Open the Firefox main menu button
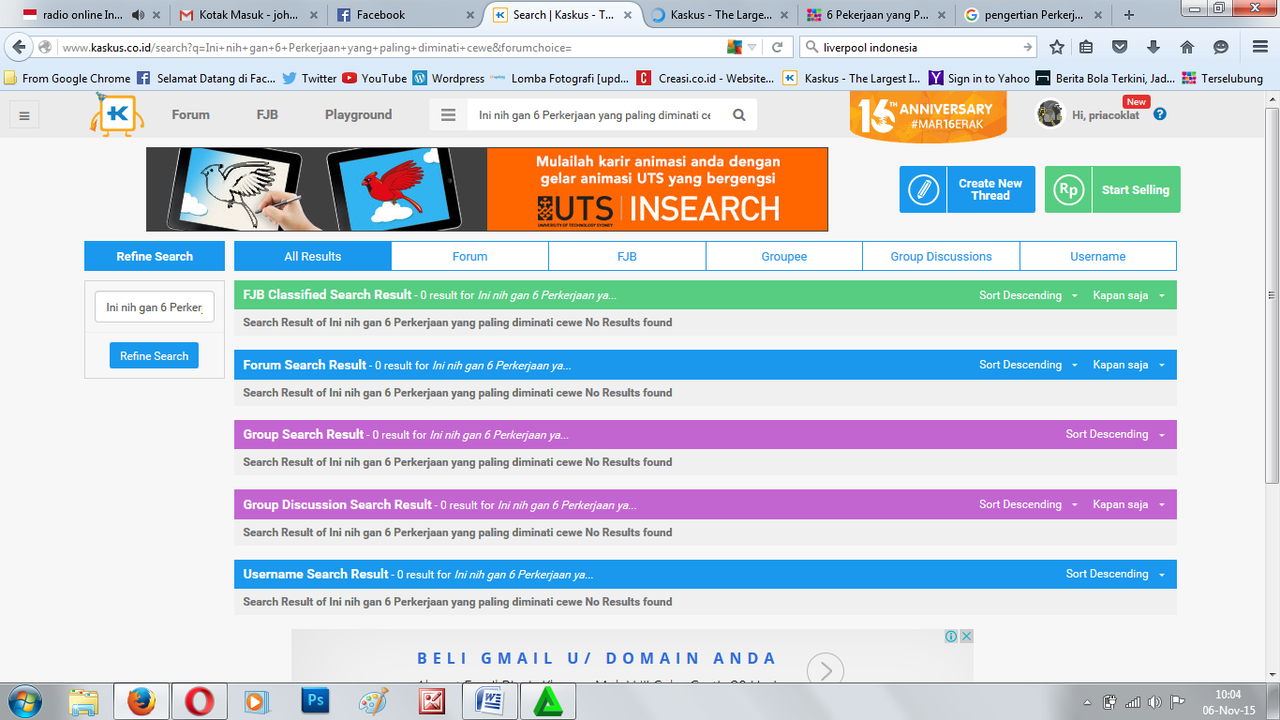This screenshot has width=1280, height=720. click(x=1259, y=47)
